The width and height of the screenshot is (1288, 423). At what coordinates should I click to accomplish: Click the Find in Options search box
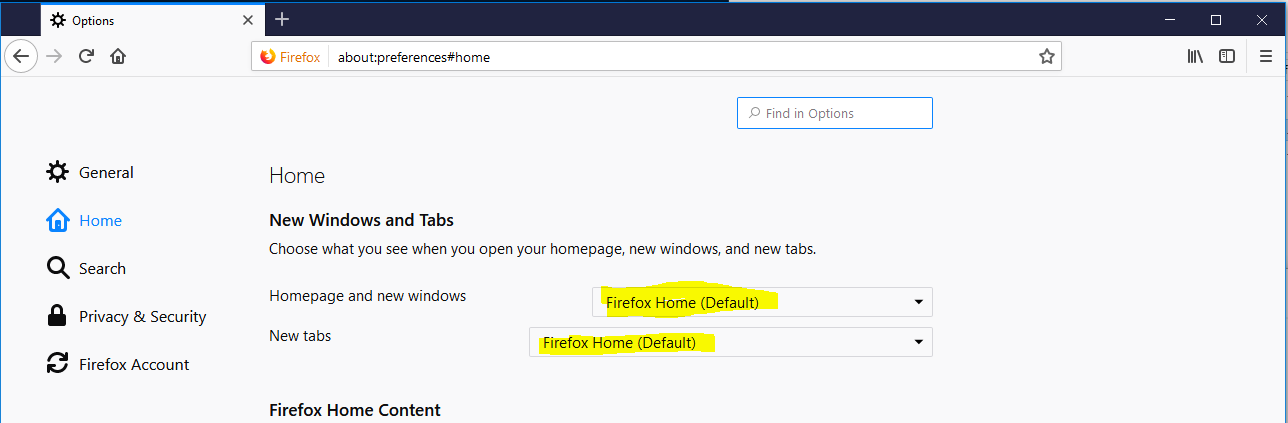click(835, 113)
